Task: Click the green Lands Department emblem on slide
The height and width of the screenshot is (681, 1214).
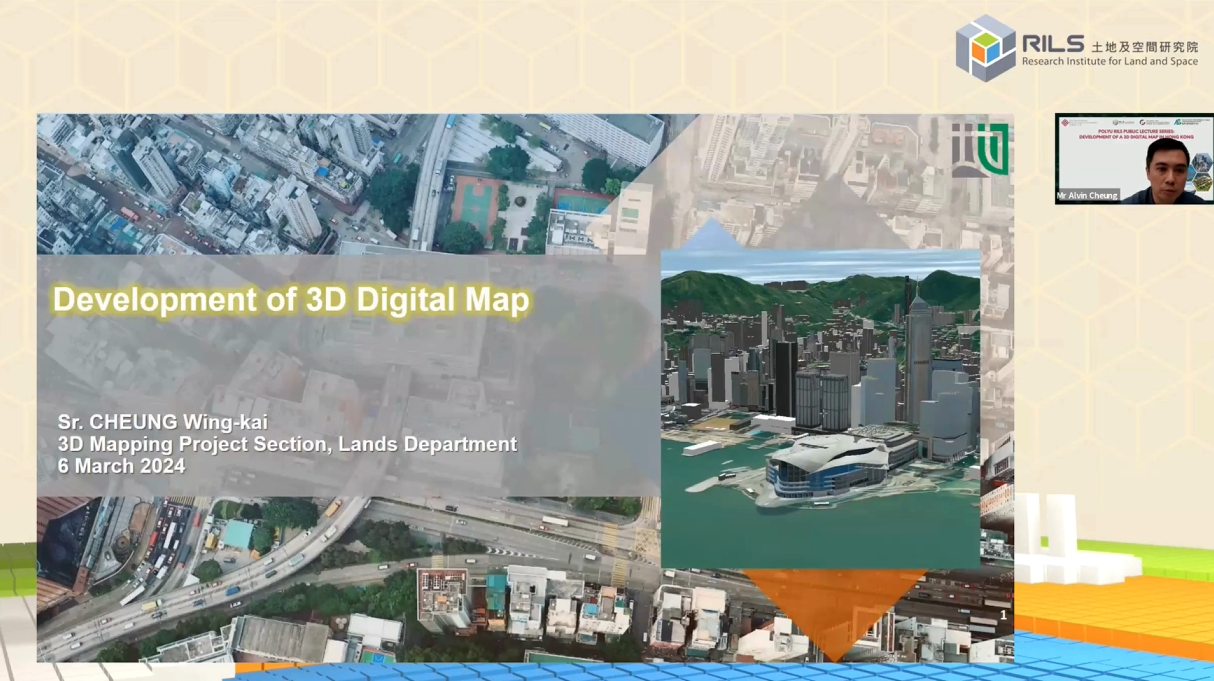Action: point(979,149)
